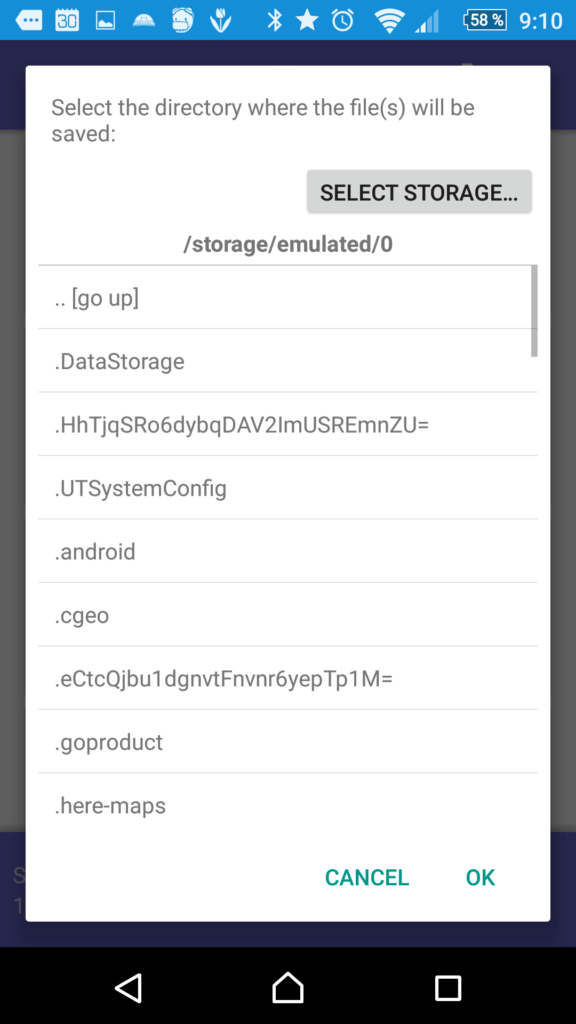Tap the star icon in status bar
576x1024 pixels.
pyautogui.click(x=307, y=21)
